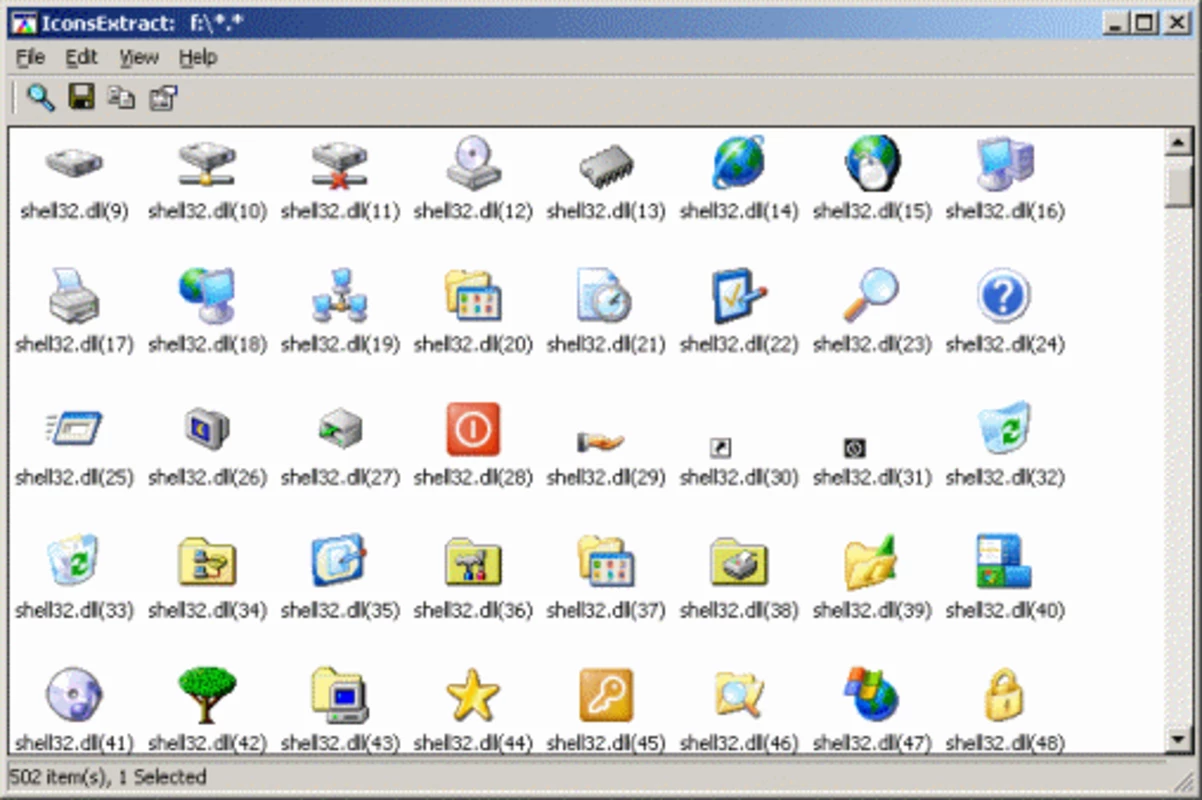The image size is (1202, 800).
Task: Open the Help menu
Action: (x=198, y=57)
